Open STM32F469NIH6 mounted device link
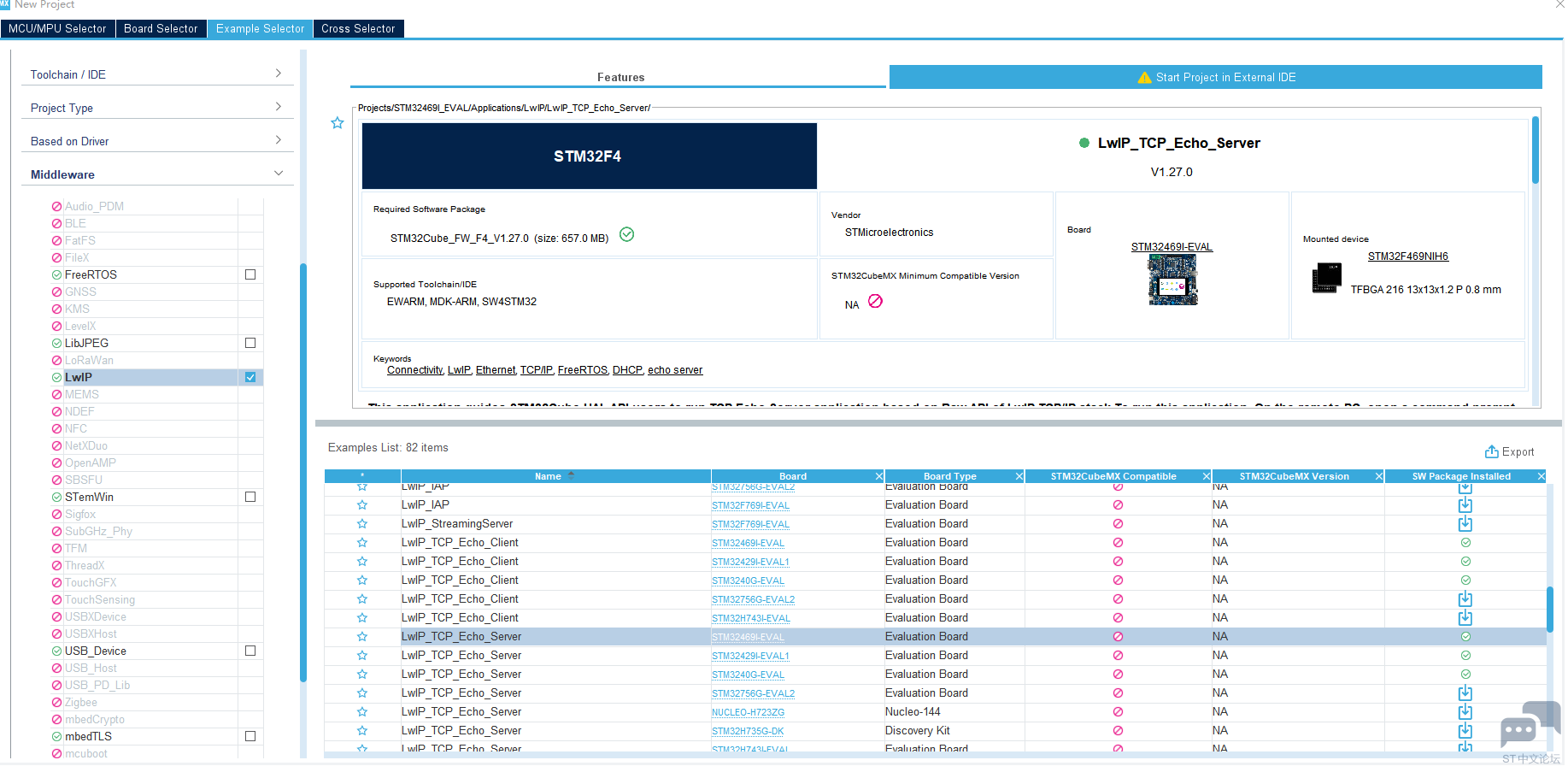1568x772 pixels. click(x=1408, y=256)
